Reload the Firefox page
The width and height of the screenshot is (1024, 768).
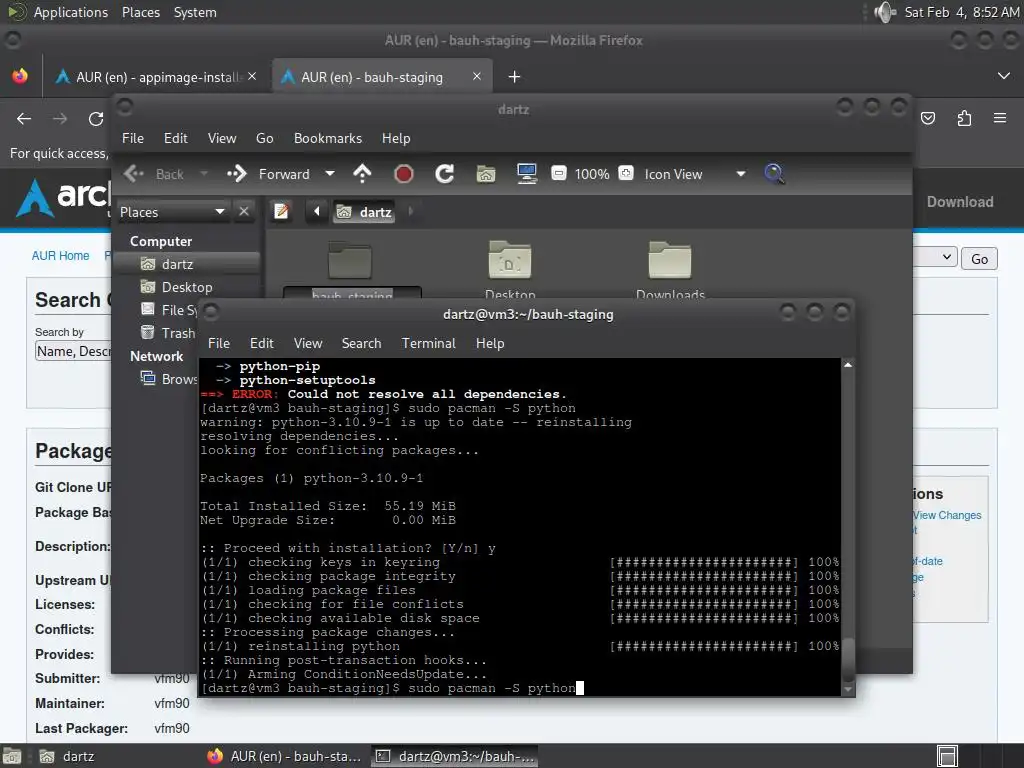tap(96, 119)
